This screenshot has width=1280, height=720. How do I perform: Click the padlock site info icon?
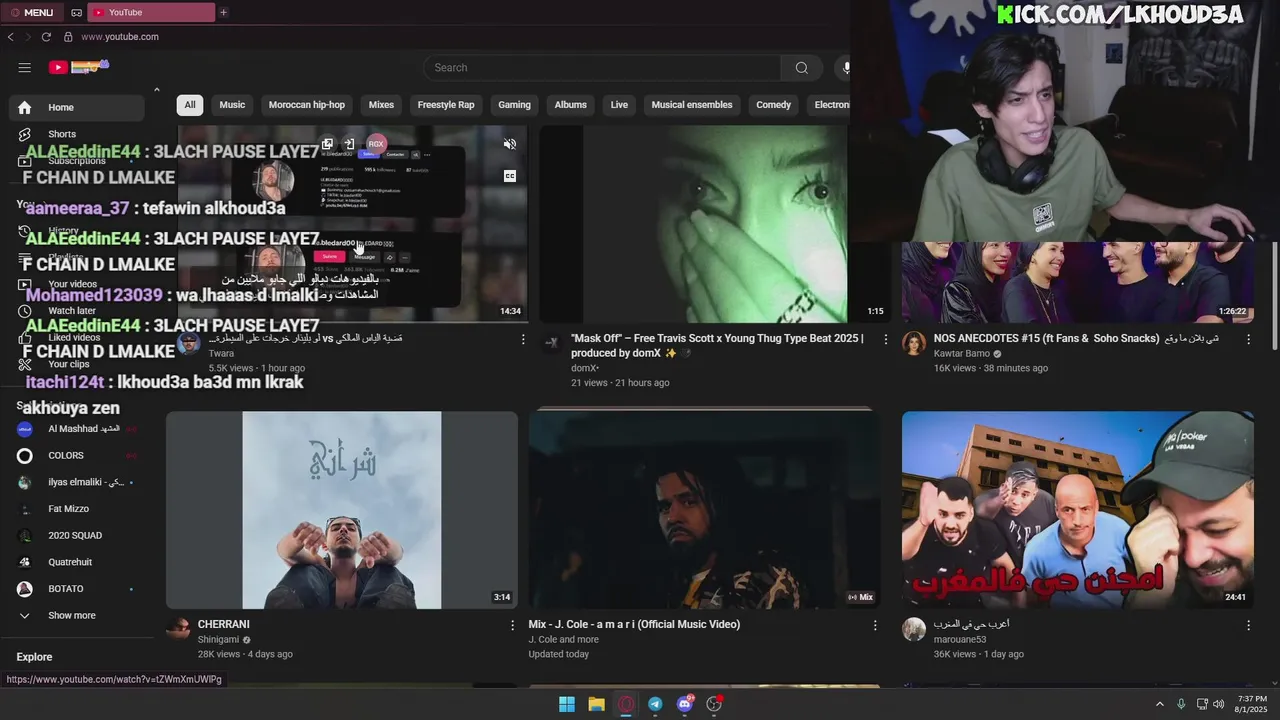(68, 37)
